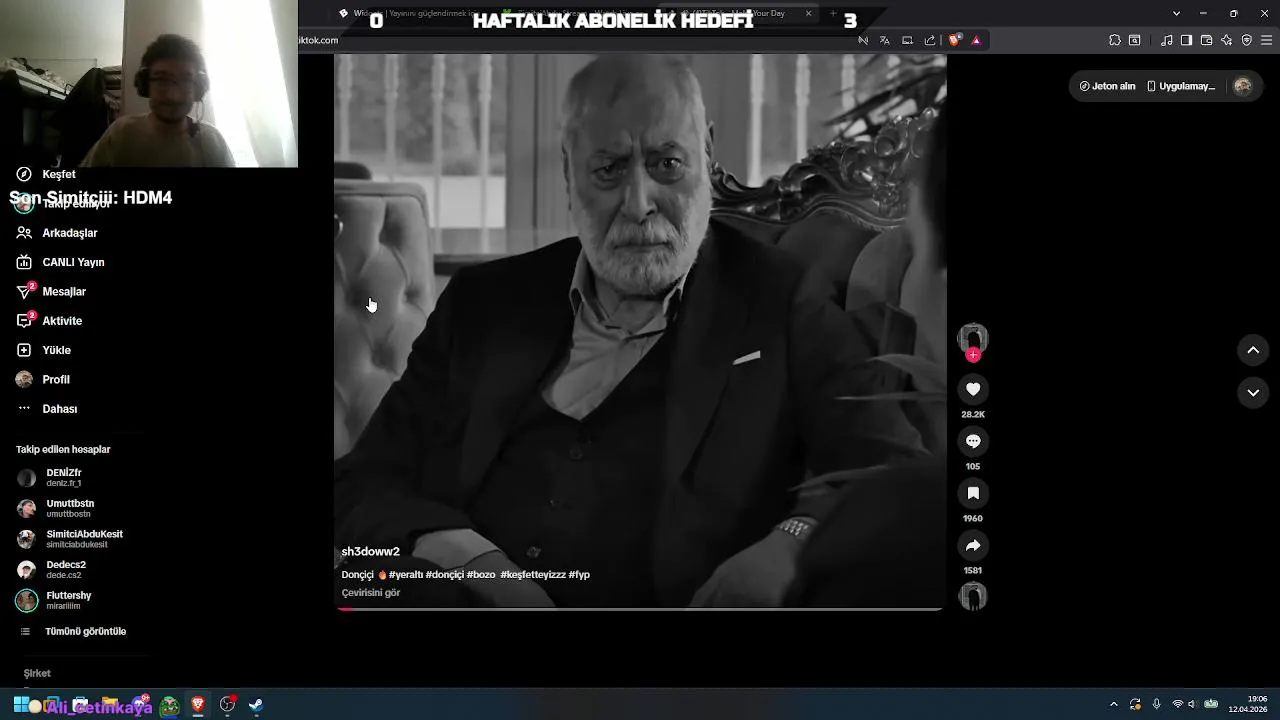
Task: Save the video using the bookmark icon
Action: click(x=973, y=493)
